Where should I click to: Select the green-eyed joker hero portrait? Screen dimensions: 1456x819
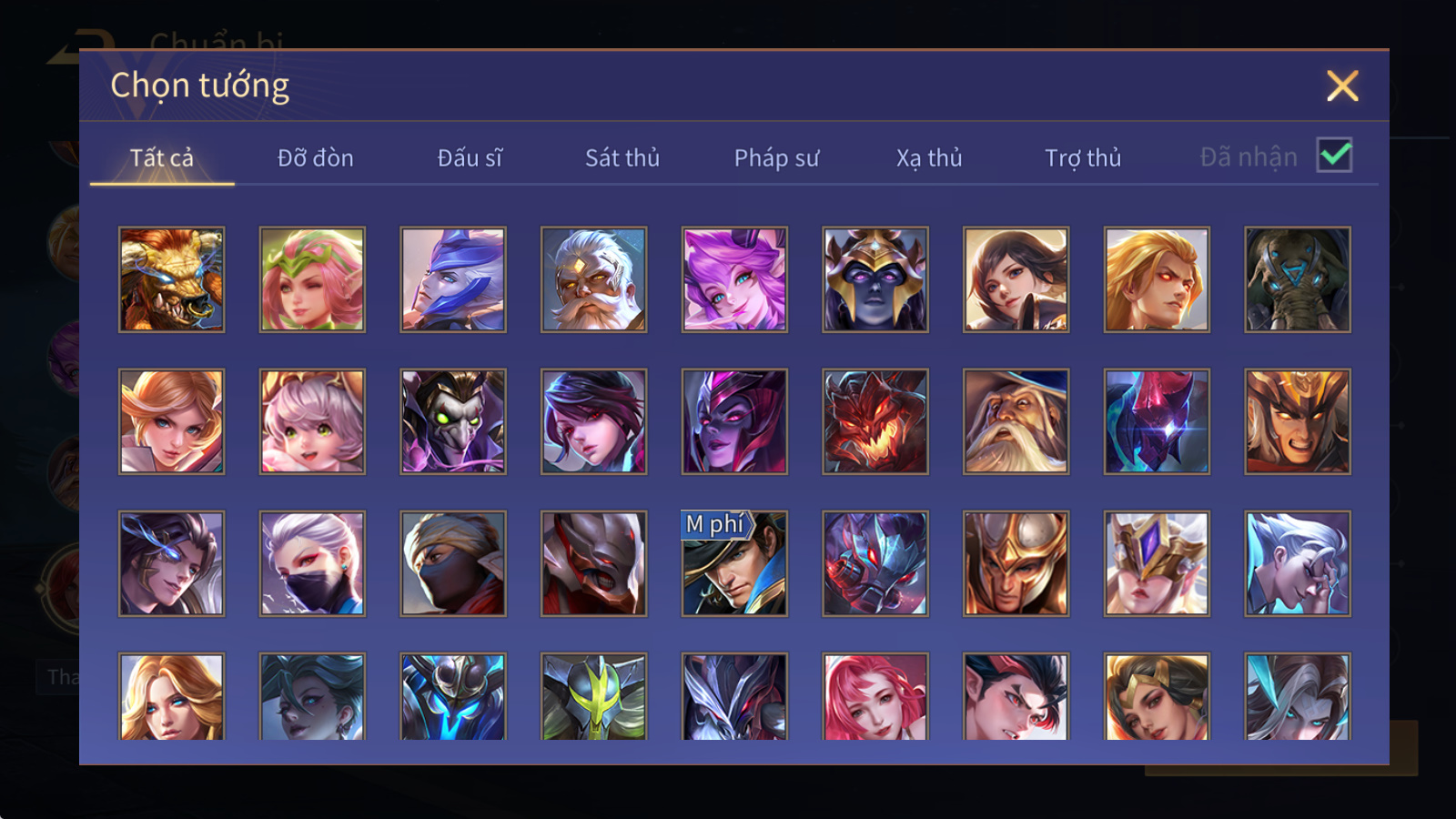(453, 421)
